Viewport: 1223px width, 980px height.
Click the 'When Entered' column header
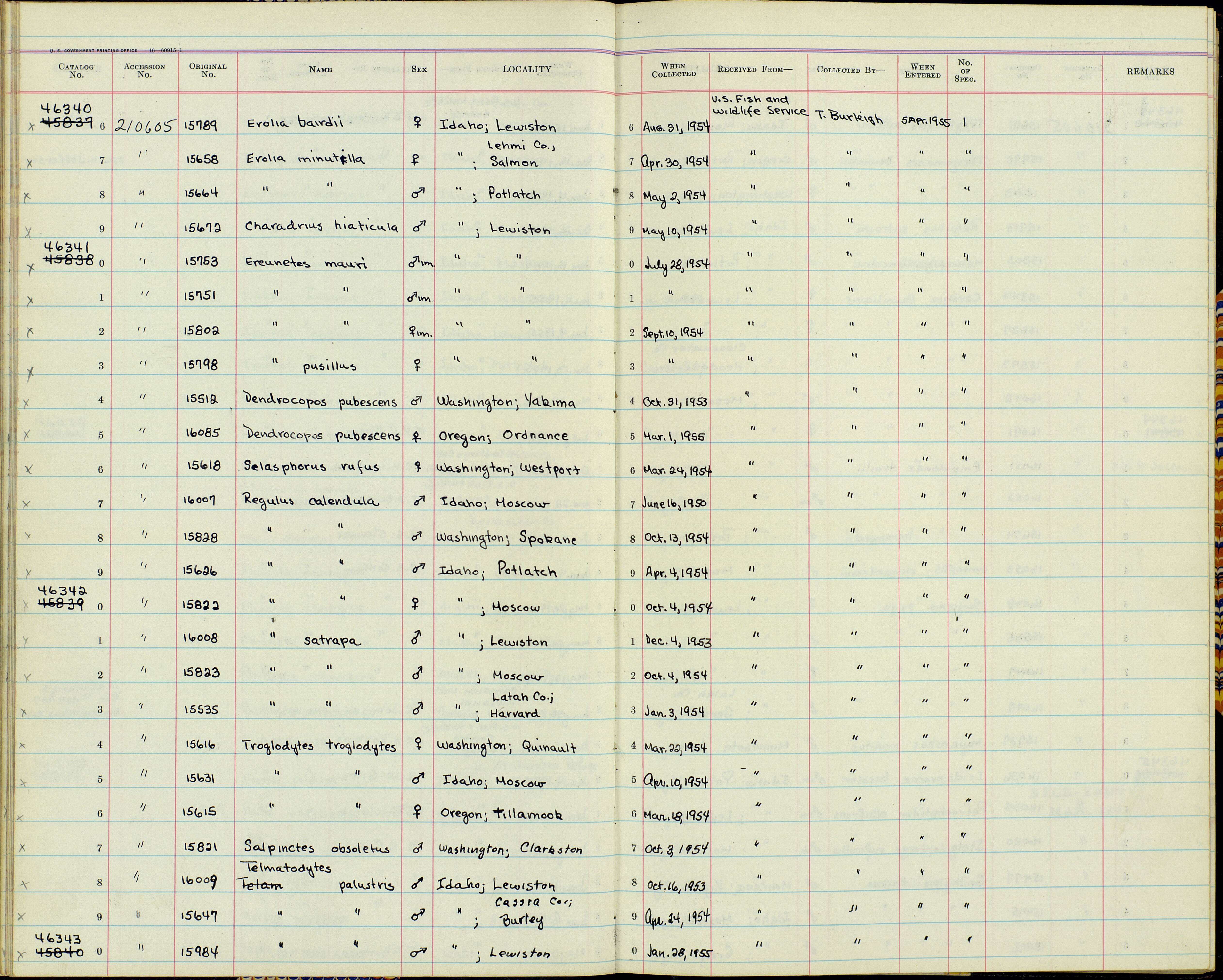click(922, 70)
